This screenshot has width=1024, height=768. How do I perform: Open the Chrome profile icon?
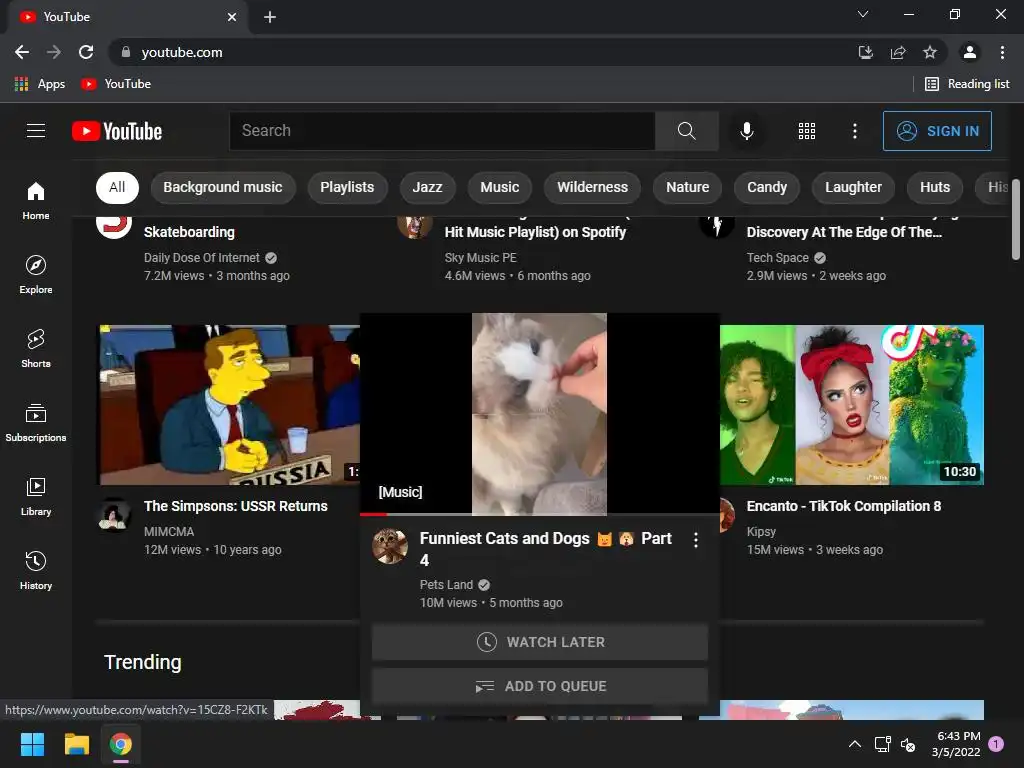point(970,52)
